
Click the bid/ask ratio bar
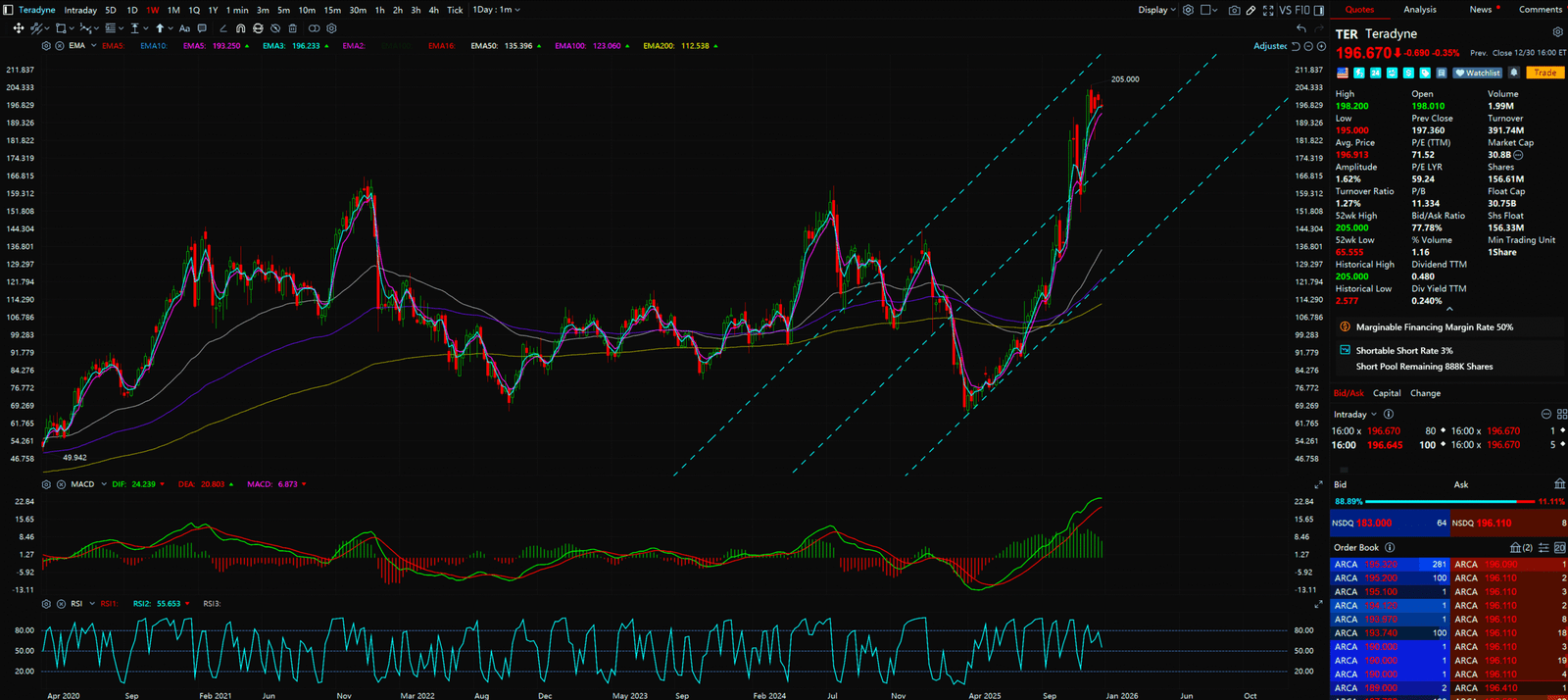tap(1447, 502)
